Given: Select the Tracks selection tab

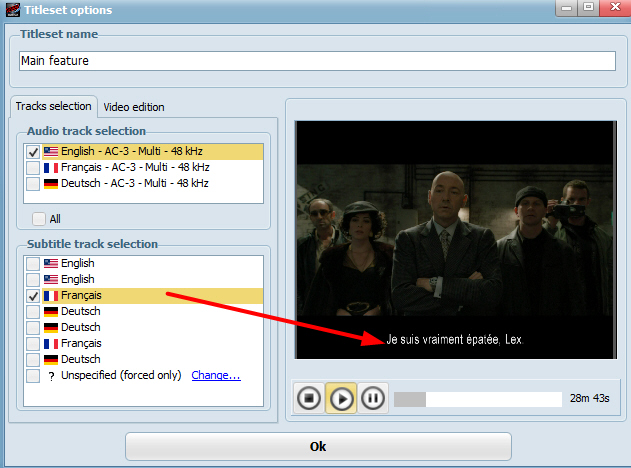Looking at the screenshot, I should (x=54, y=106).
